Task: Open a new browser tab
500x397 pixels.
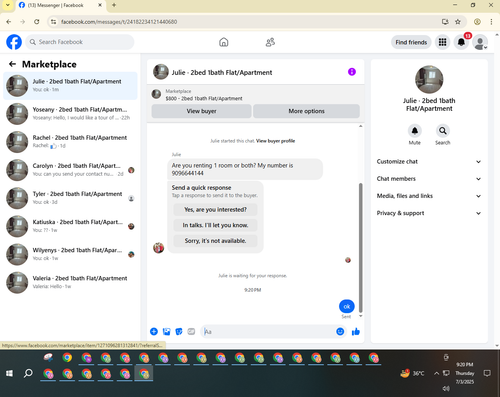Action: tap(114, 5)
